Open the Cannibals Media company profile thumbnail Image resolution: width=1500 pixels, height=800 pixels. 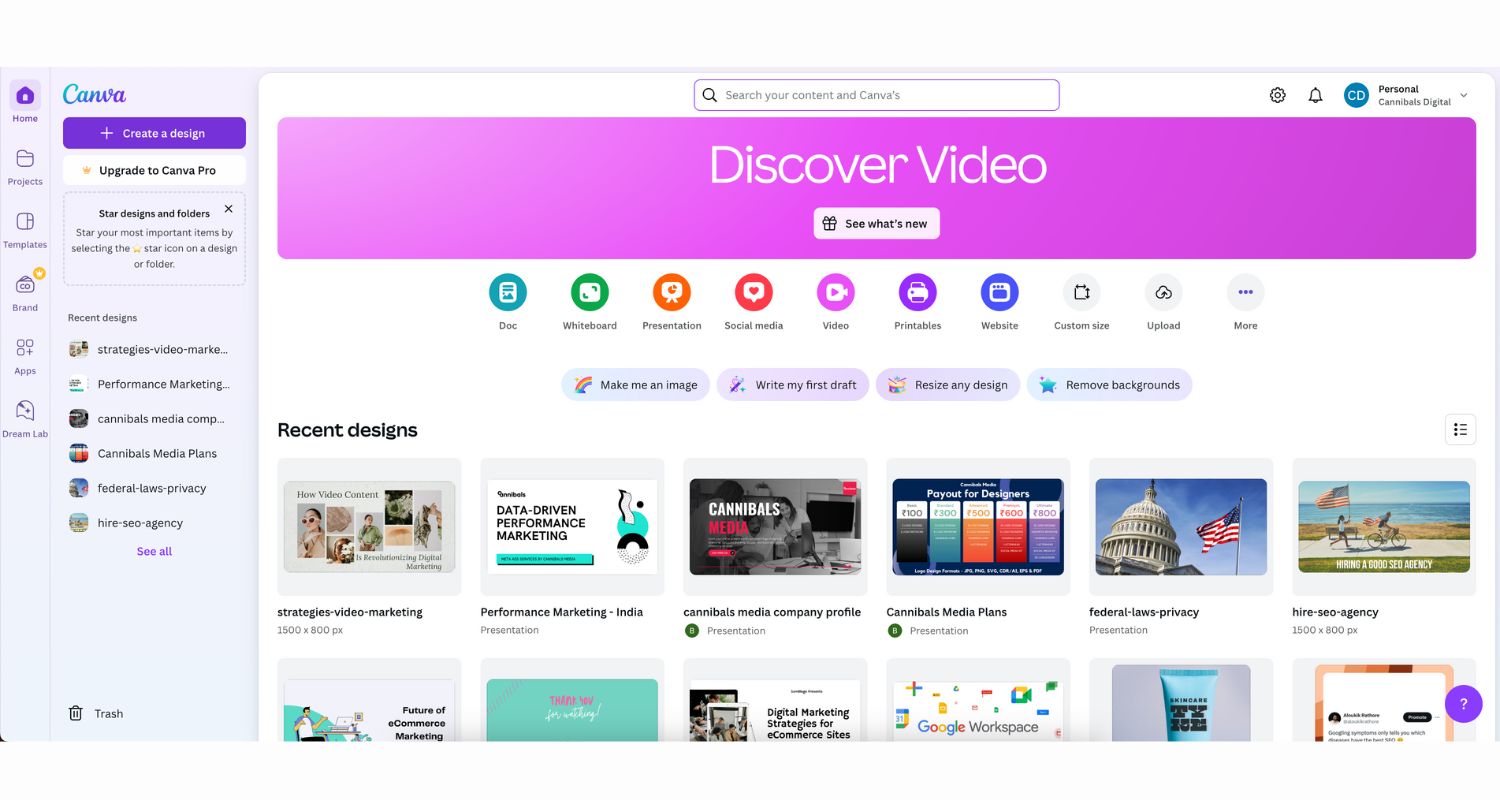pos(775,526)
